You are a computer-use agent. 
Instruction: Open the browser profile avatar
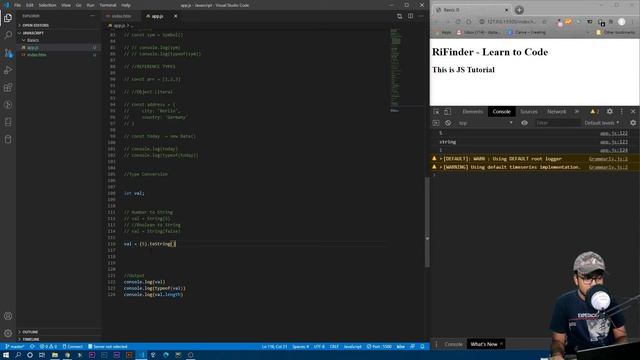(622, 22)
